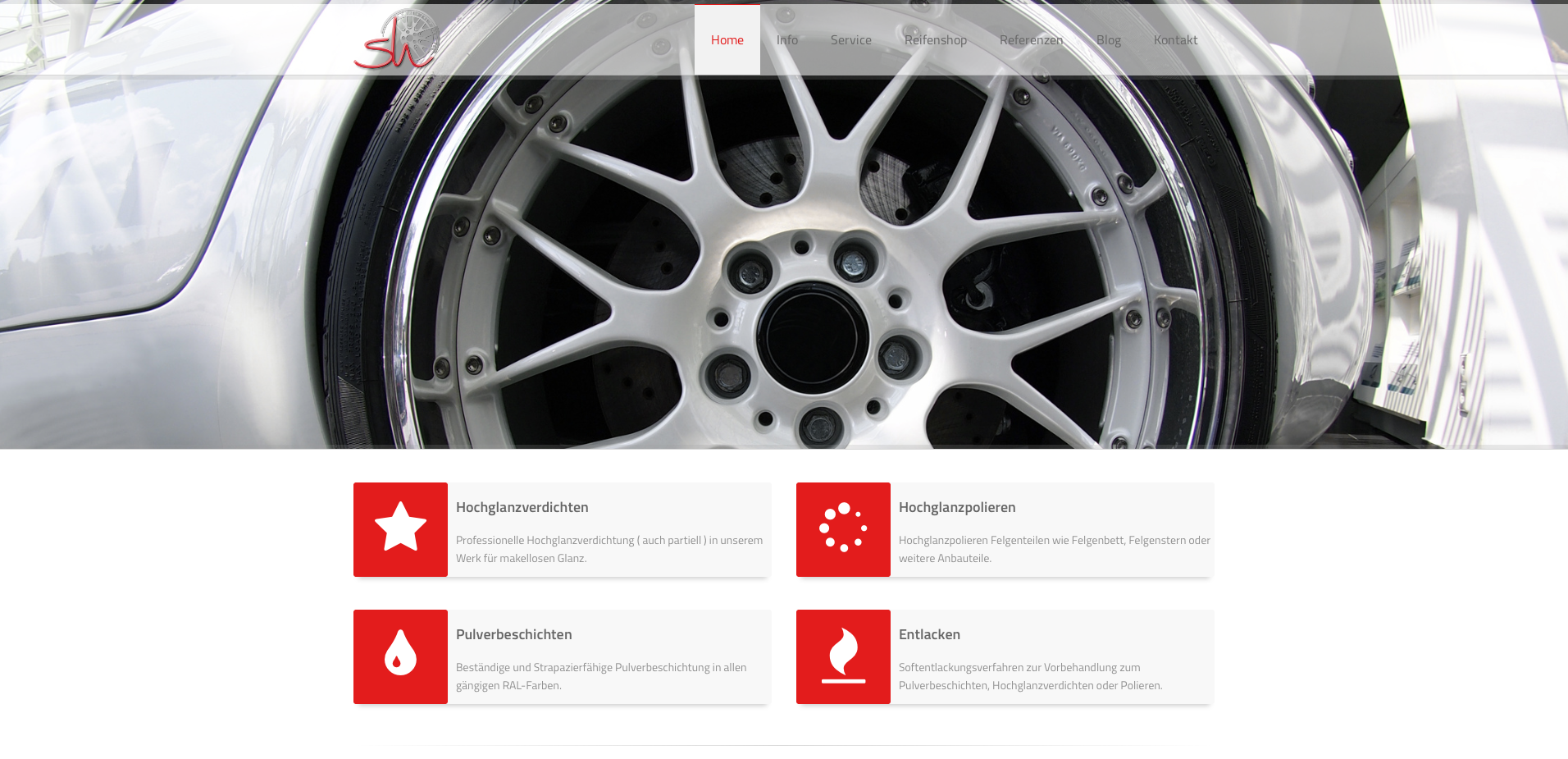Open the Hochglanzpolieren heading link

pos(957,507)
